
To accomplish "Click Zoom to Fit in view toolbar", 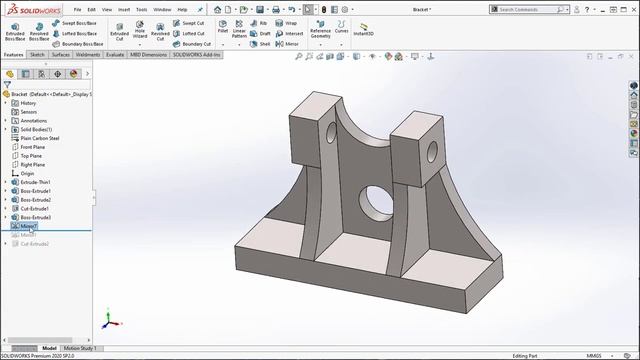I will [x=299, y=57].
